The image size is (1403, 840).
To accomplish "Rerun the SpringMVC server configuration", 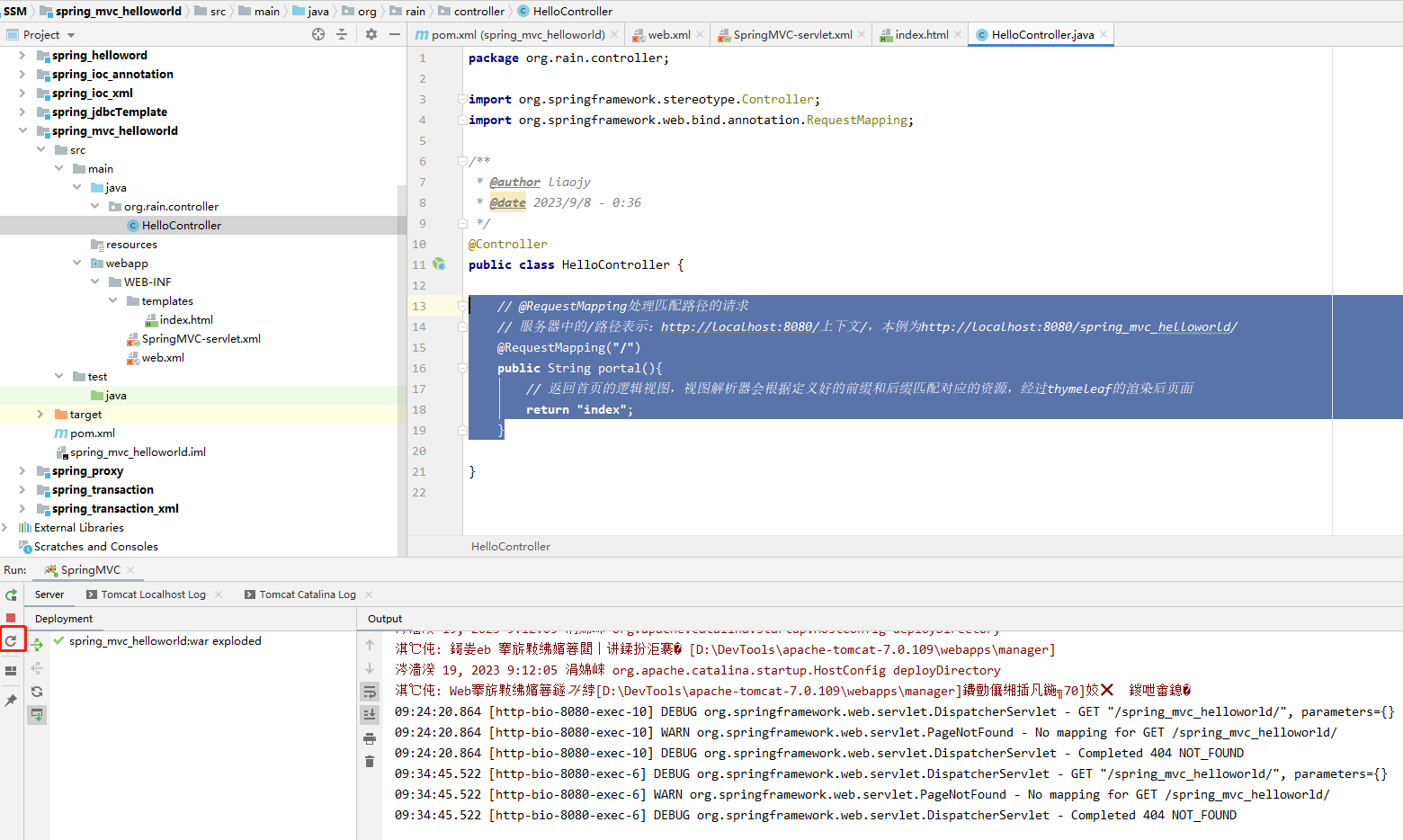I will pos(11,594).
